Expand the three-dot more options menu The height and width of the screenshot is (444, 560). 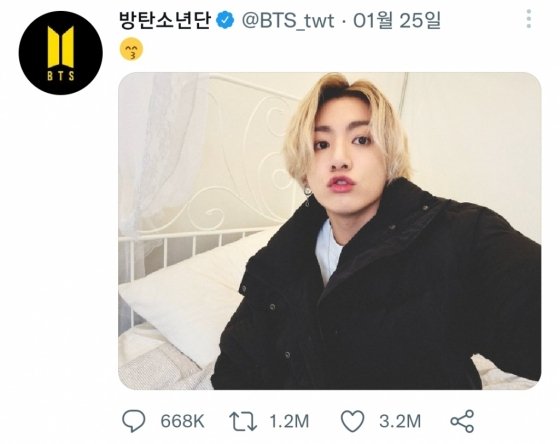tap(529, 19)
